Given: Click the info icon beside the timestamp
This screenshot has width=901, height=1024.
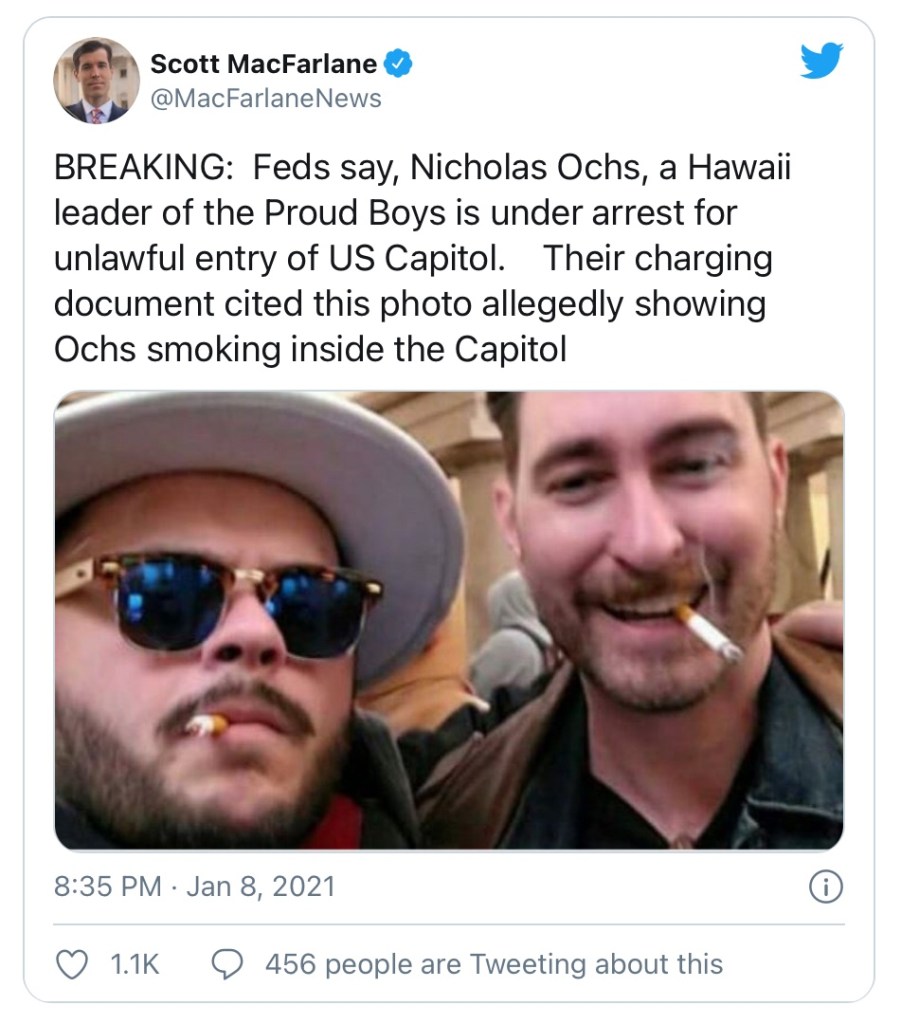Looking at the screenshot, I should click(824, 887).
